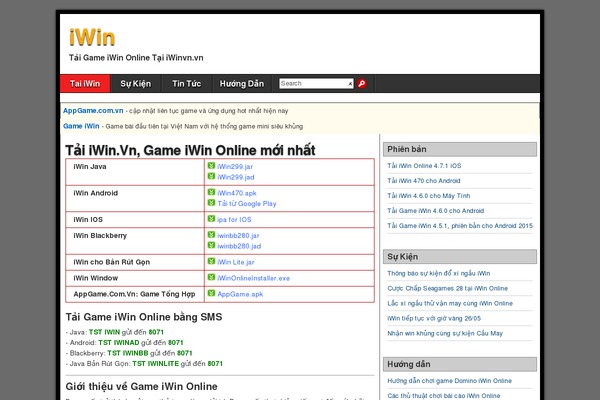This screenshot has width=600, height=400.
Task: Open Tải iWin 470 cho Android link
Action: [424, 181]
